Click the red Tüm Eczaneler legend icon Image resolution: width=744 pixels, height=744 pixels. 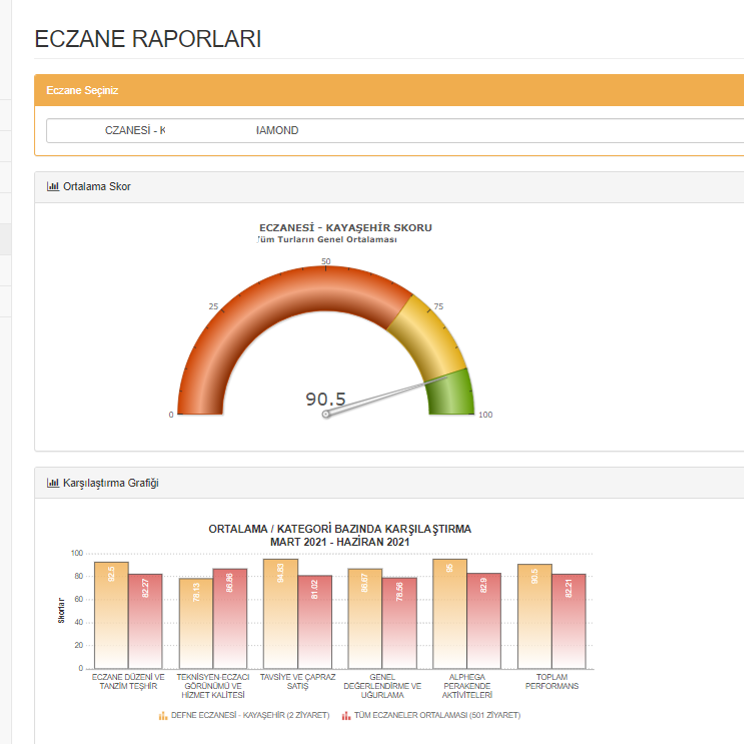point(346,715)
